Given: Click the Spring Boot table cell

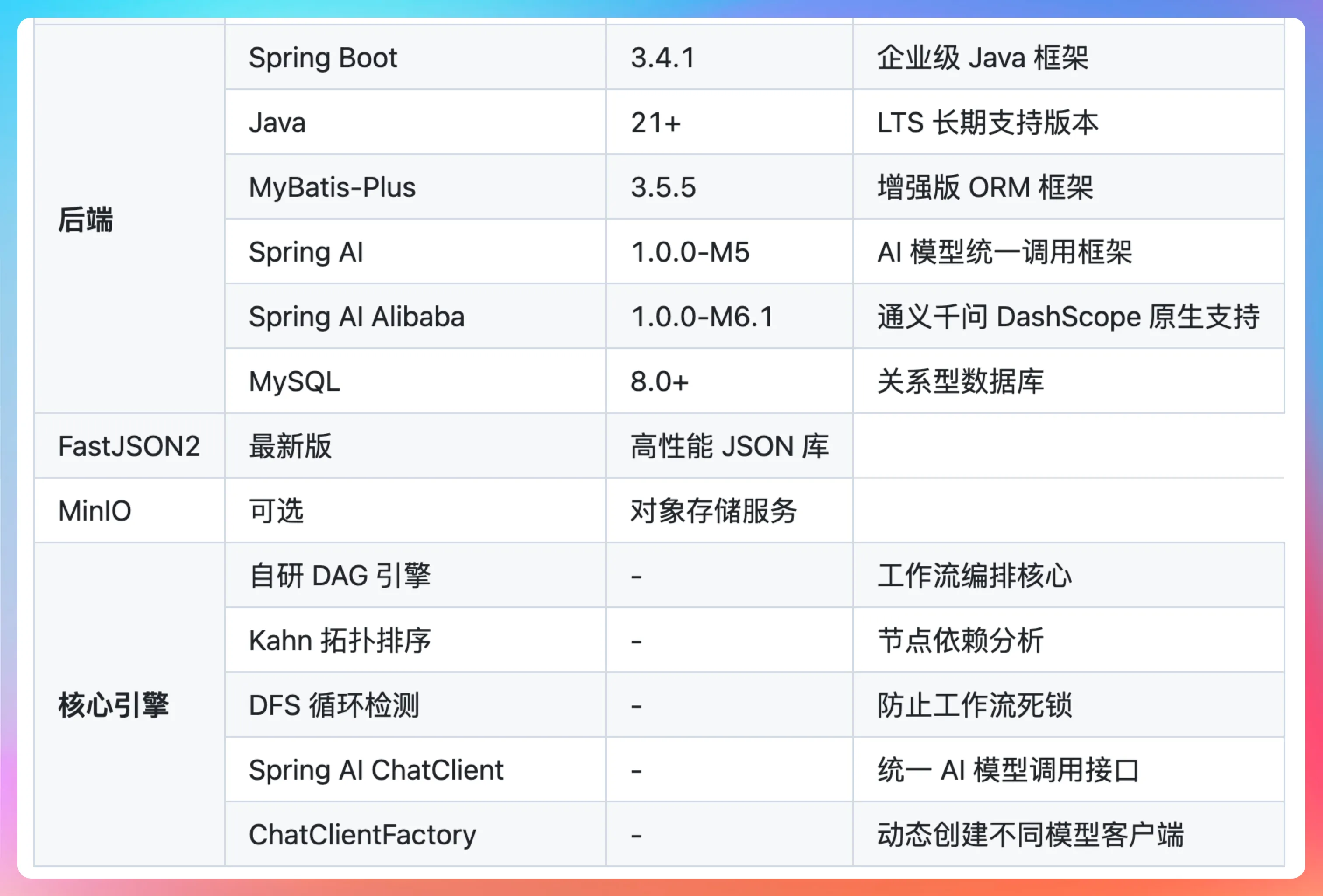Looking at the screenshot, I should [323, 58].
